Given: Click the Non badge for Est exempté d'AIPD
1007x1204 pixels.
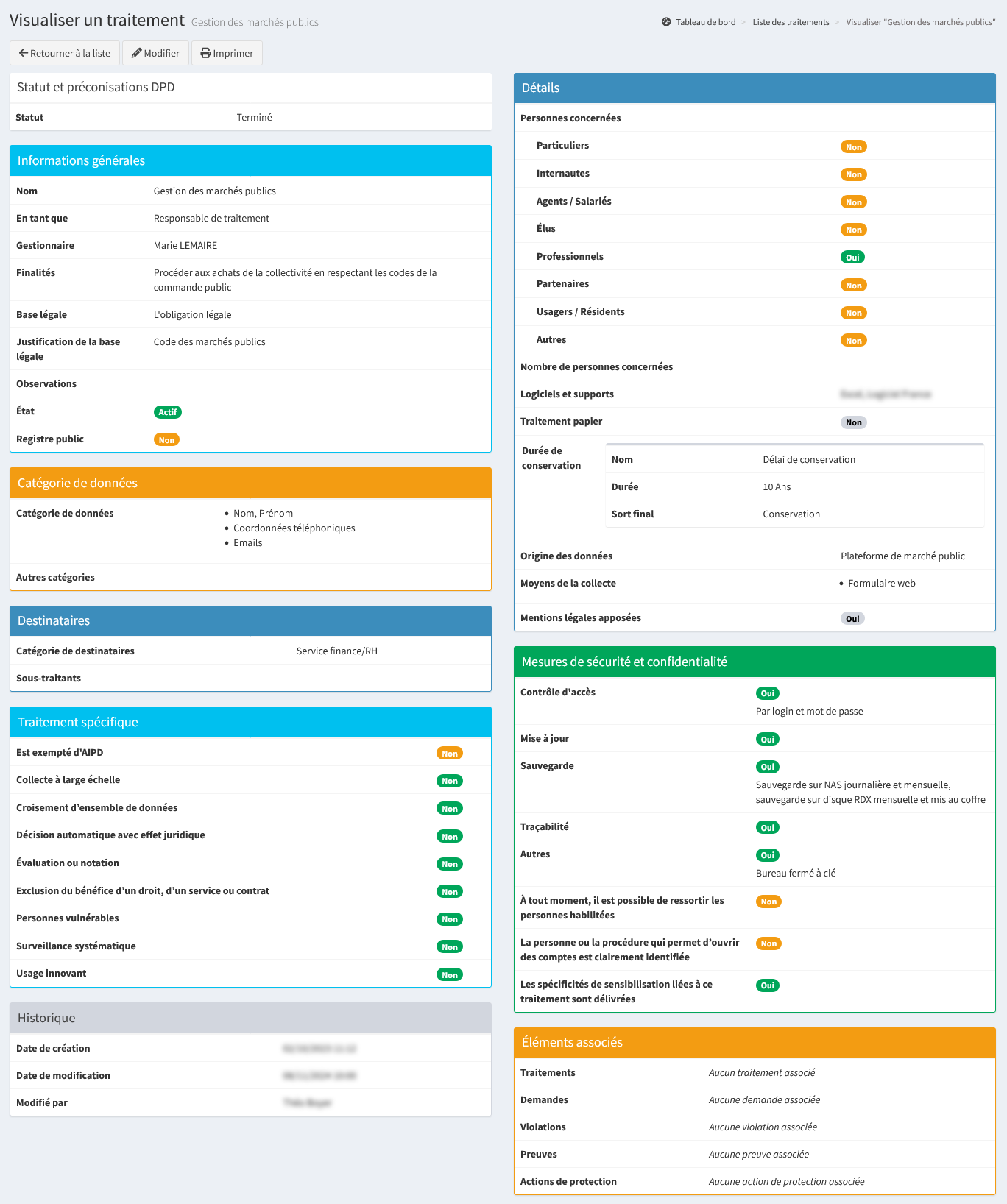Looking at the screenshot, I should (450, 754).
